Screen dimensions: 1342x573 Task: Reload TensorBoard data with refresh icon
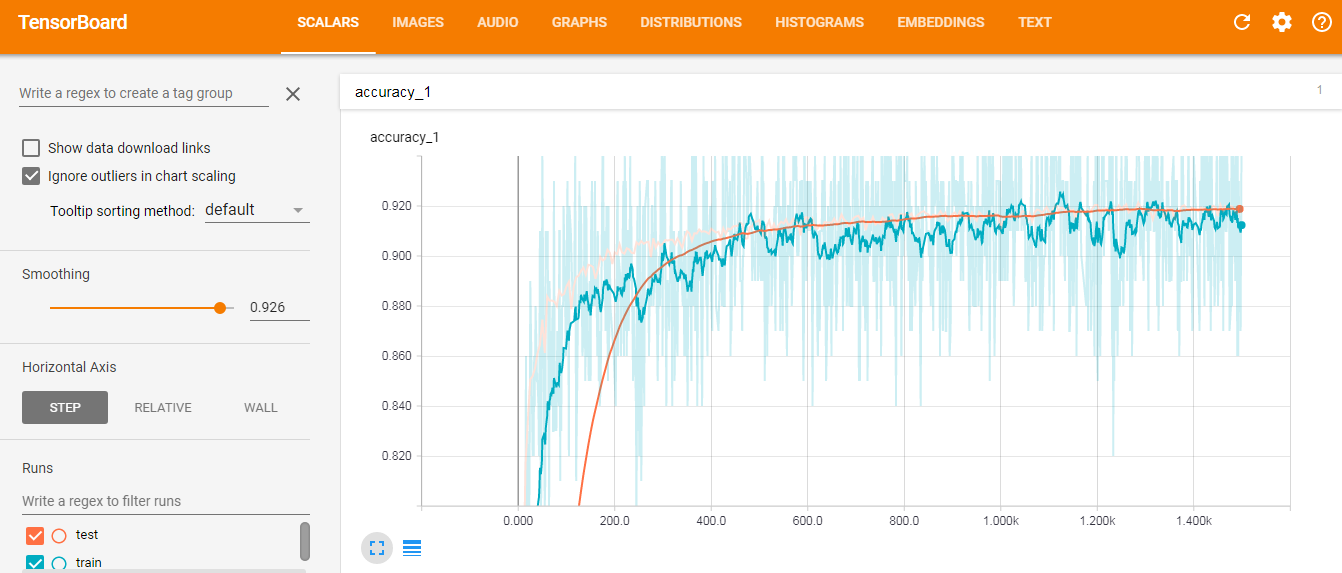pyautogui.click(x=1242, y=22)
